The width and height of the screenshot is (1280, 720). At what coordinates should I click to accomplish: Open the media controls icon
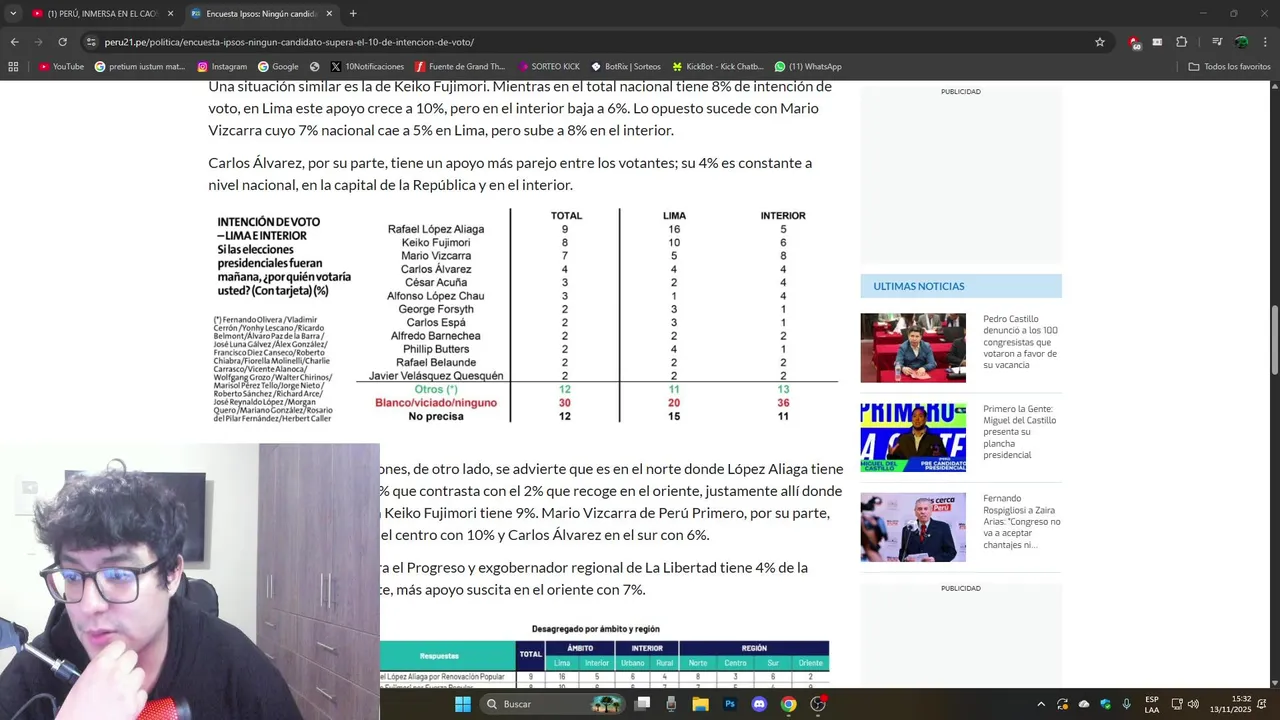point(1217,42)
